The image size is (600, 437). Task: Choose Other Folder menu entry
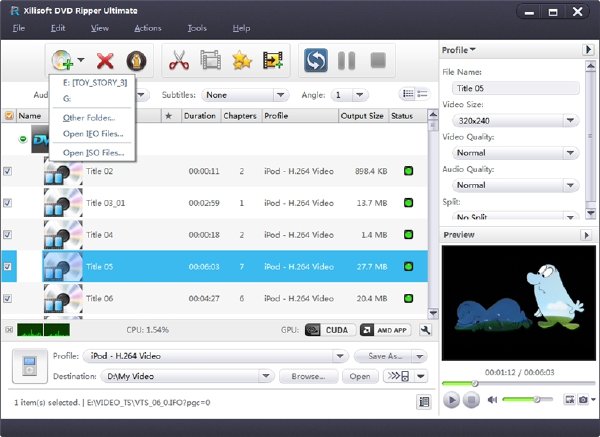(x=89, y=117)
